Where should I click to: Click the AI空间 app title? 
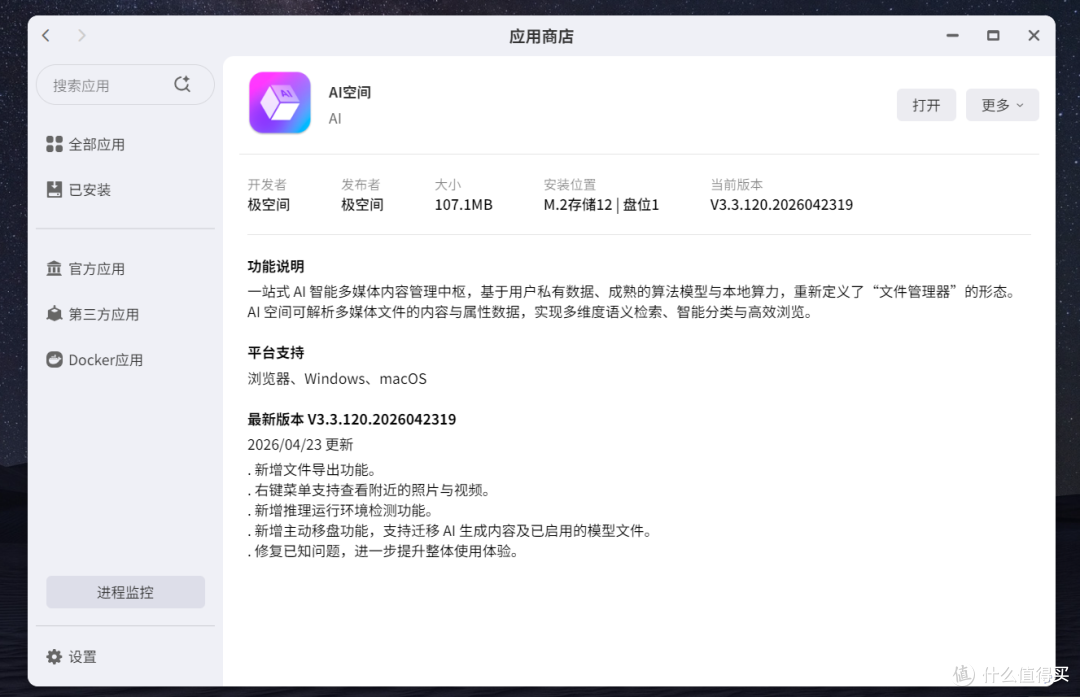pyautogui.click(x=350, y=92)
